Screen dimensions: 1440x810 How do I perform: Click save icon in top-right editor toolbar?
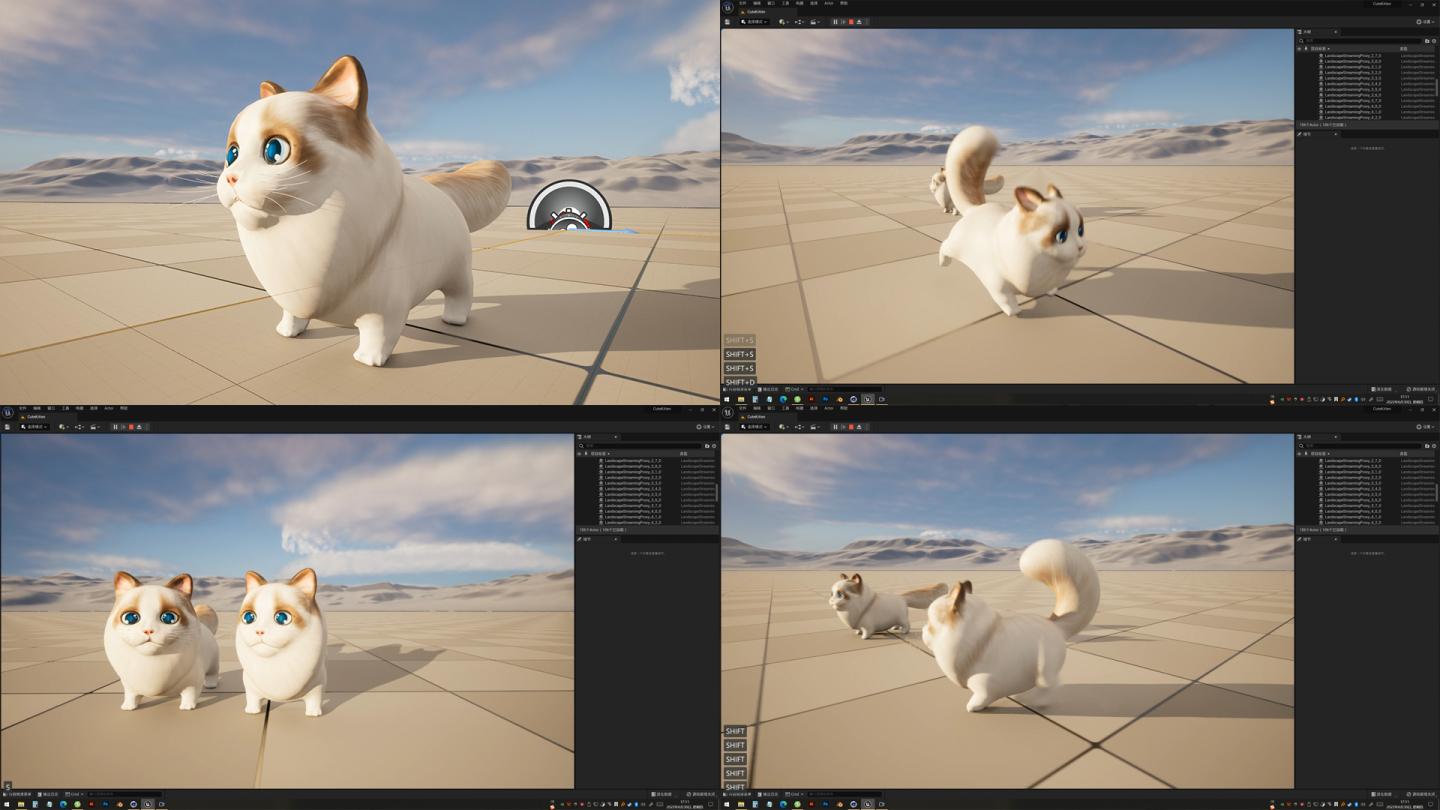click(727, 22)
